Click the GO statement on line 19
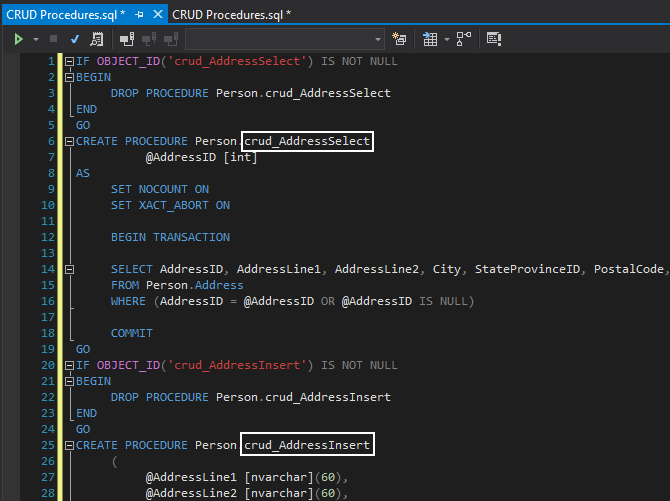 click(x=83, y=350)
